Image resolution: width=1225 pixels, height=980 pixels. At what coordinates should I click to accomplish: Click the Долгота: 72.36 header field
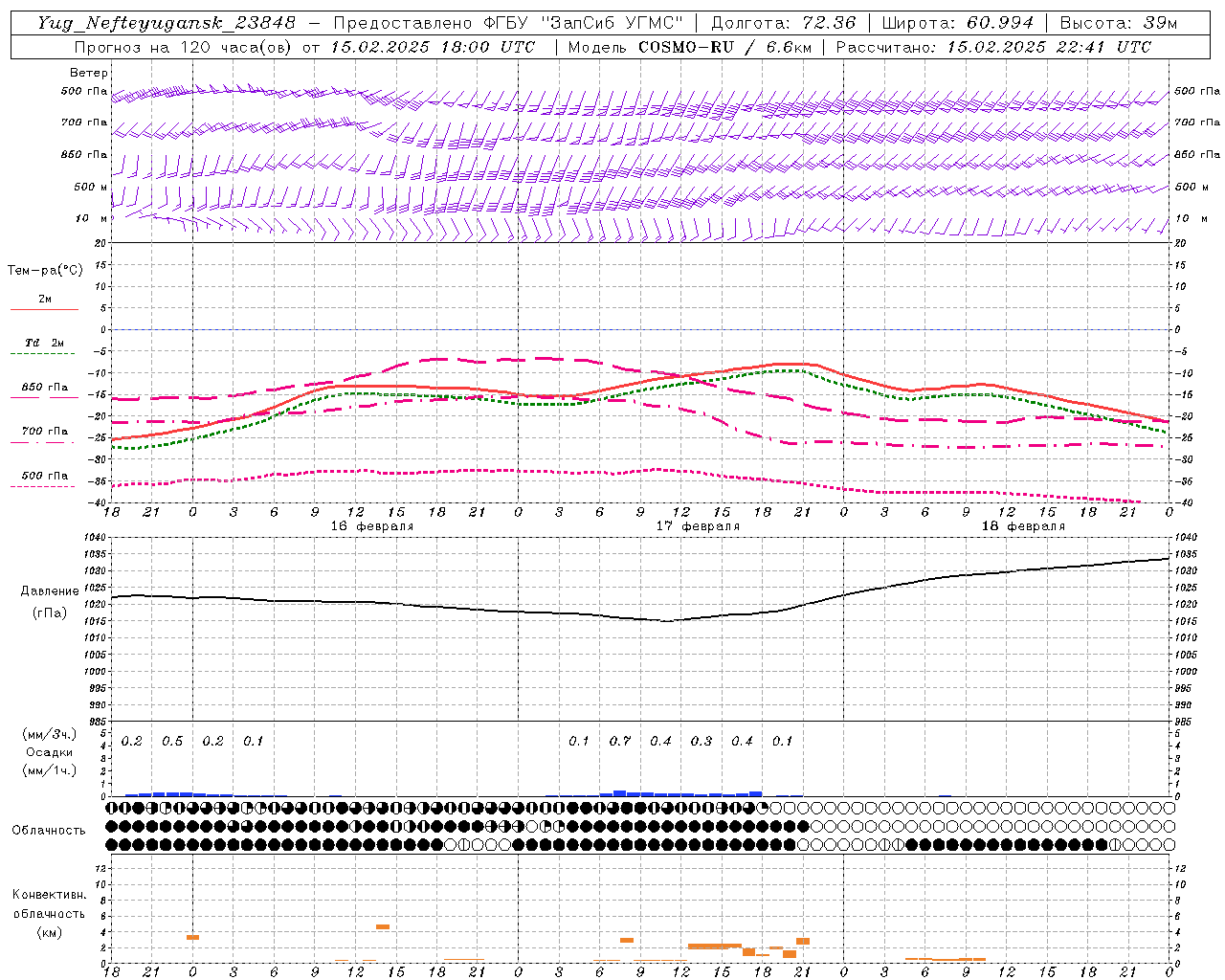[x=784, y=23]
